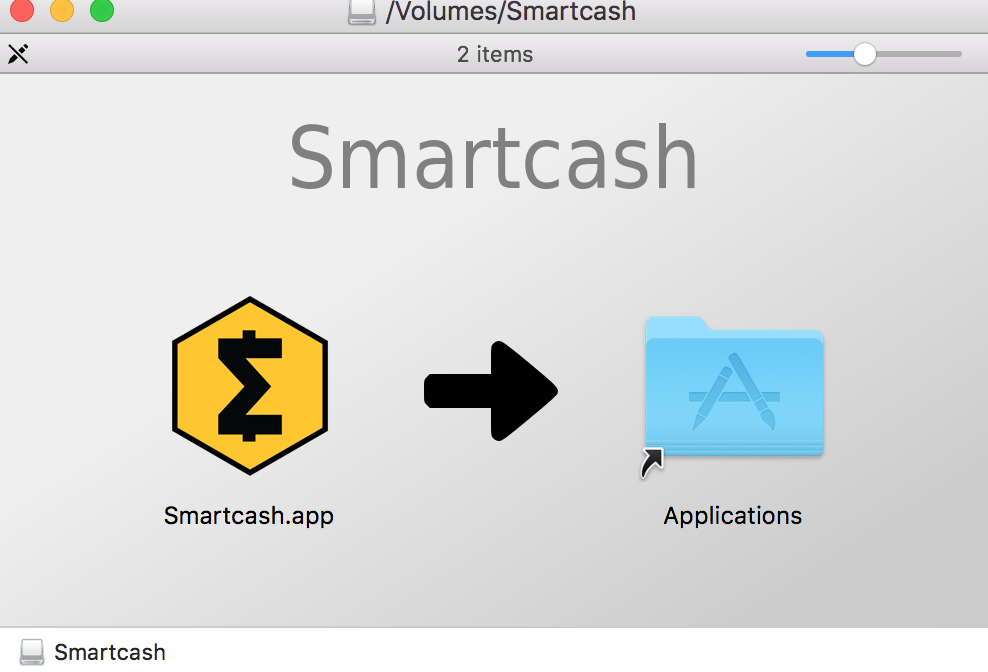988x672 pixels.
Task: Click the volume icon in title bar
Action: coord(362,12)
